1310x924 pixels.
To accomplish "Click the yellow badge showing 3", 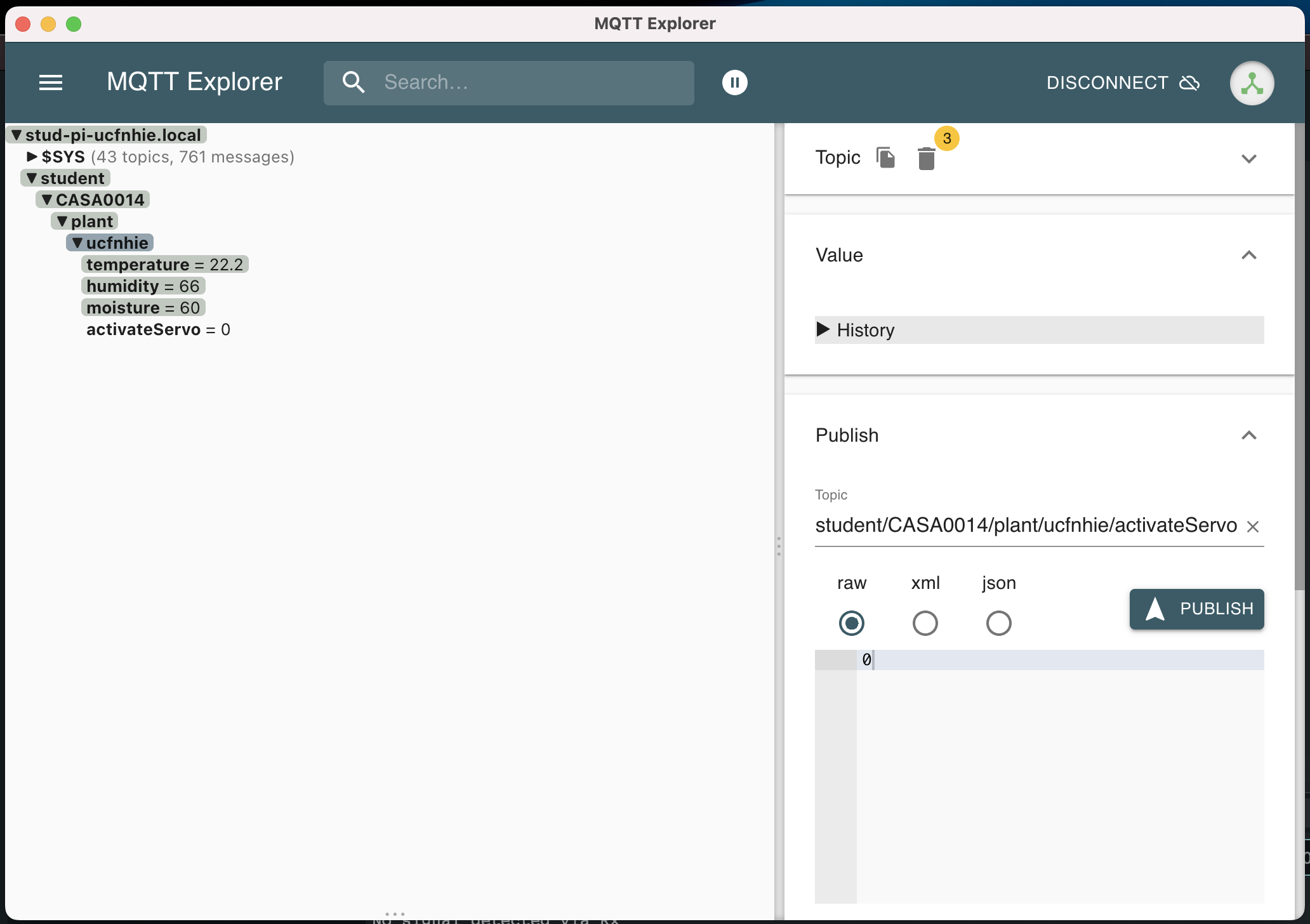I will (946, 138).
